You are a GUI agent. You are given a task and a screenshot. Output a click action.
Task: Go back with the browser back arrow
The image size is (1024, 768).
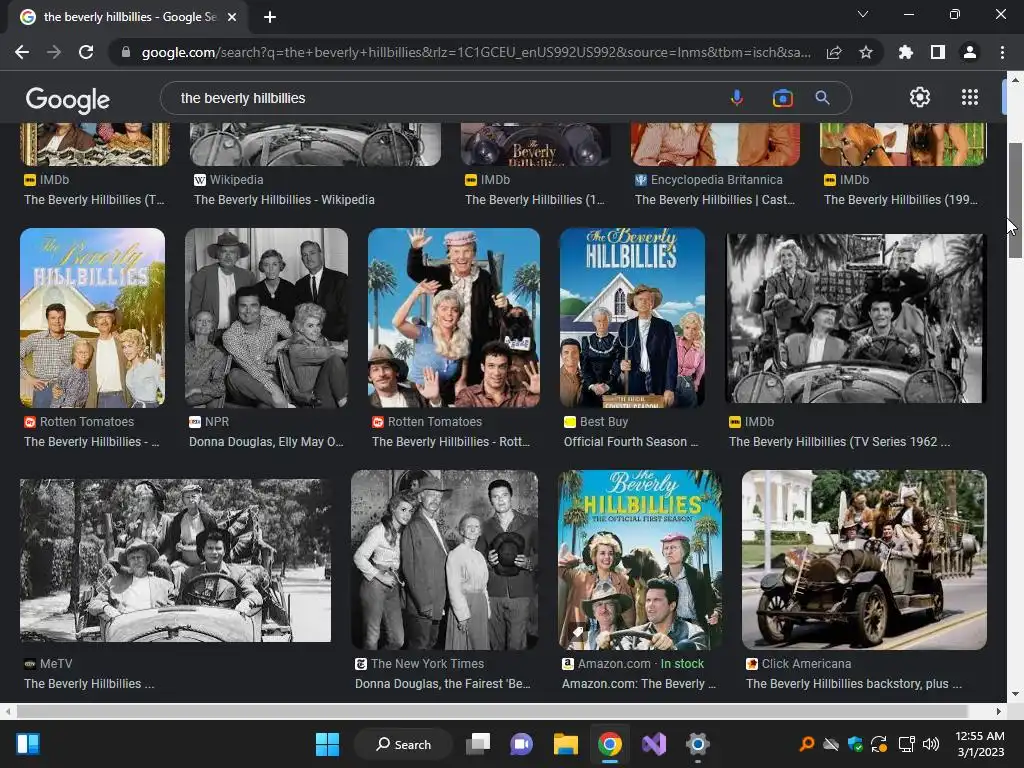22,52
